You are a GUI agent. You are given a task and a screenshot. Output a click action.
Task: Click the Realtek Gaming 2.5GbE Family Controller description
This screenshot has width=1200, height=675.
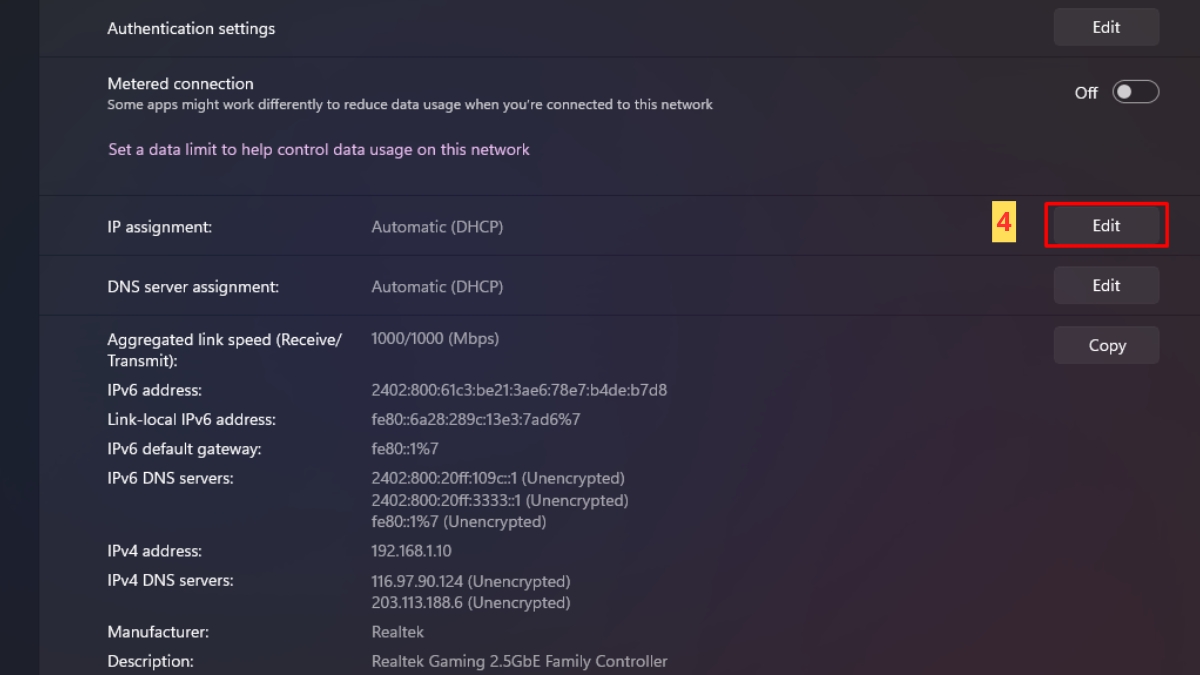519,661
